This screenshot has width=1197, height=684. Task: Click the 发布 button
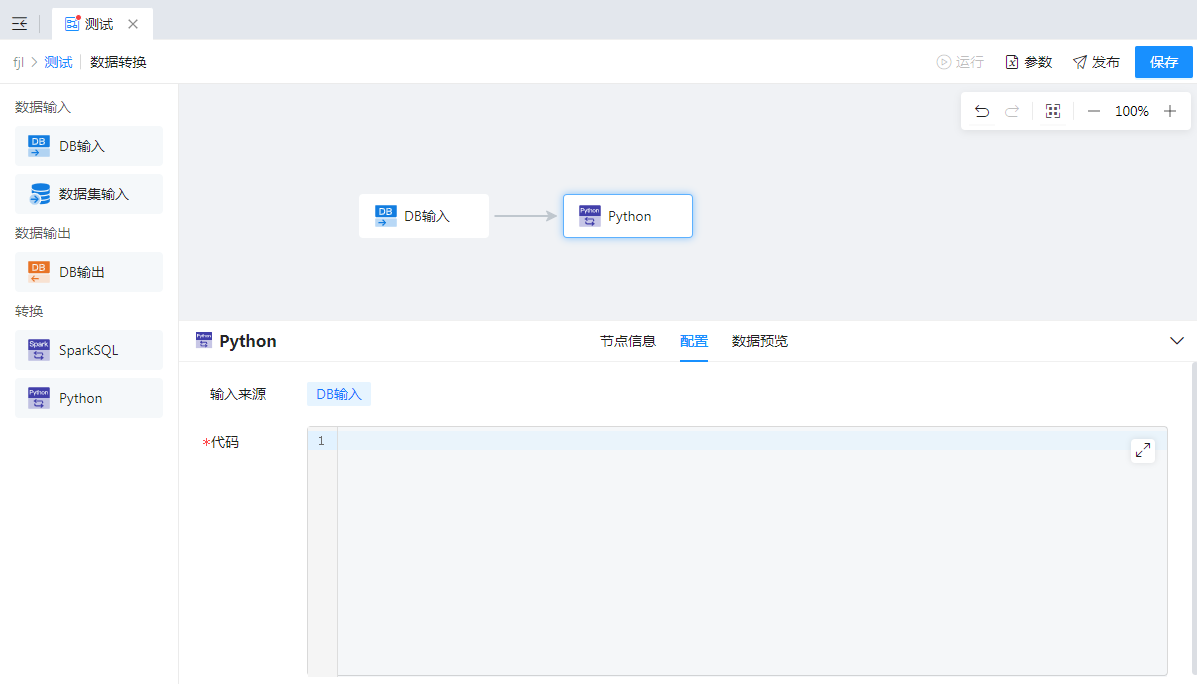point(1096,62)
